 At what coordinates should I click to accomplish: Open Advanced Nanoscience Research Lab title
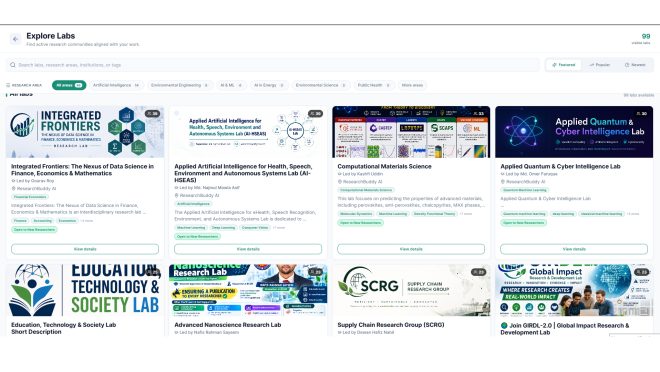coord(228,325)
